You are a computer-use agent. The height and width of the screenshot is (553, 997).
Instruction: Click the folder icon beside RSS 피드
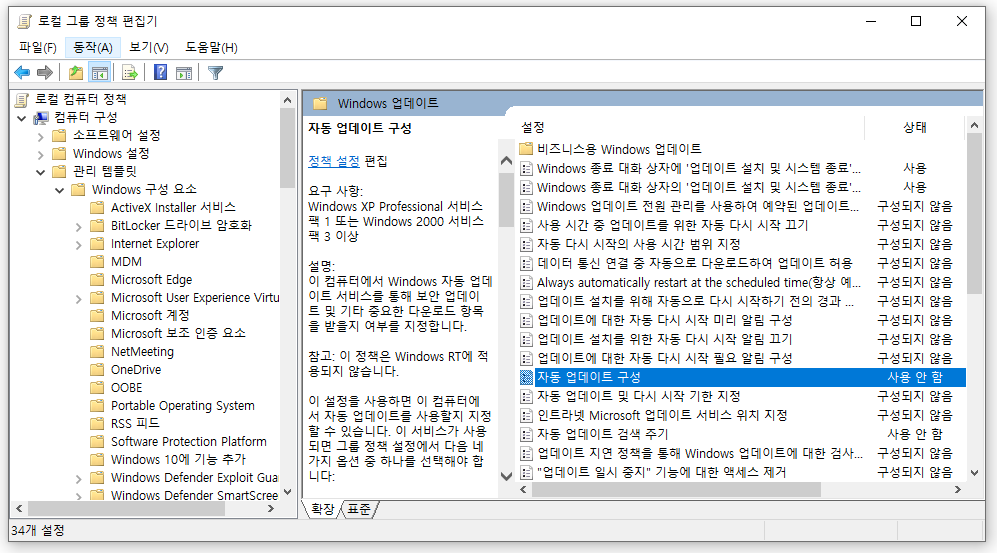tap(97, 424)
